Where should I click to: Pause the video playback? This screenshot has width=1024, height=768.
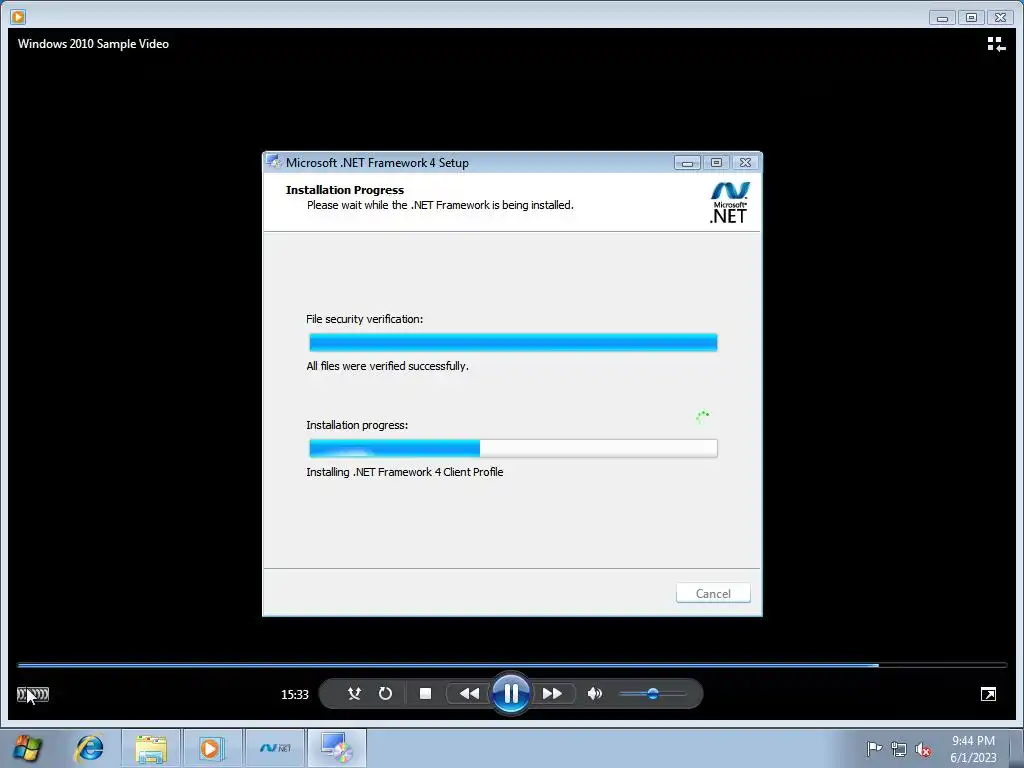511,694
